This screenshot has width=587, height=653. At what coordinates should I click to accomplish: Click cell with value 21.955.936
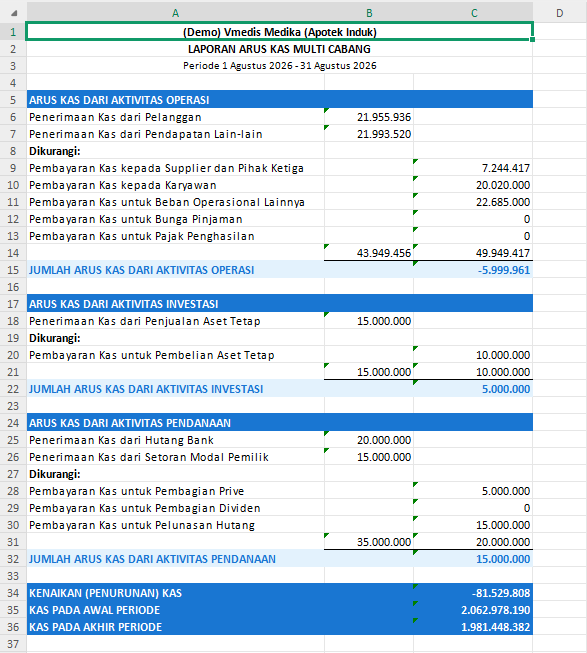pyautogui.click(x=369, y=117)
